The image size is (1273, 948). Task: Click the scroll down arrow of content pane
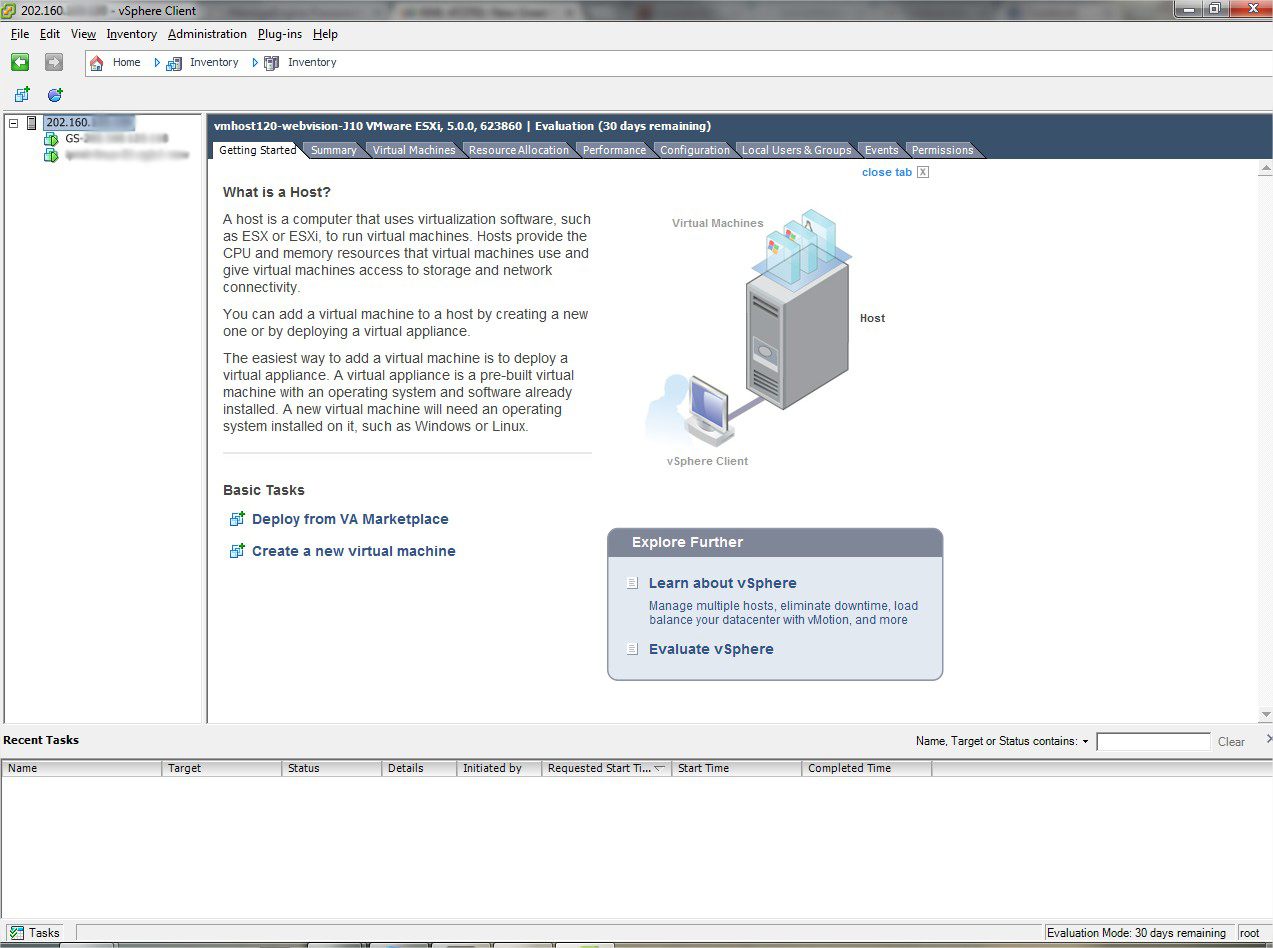click(x=1266, y=715)
